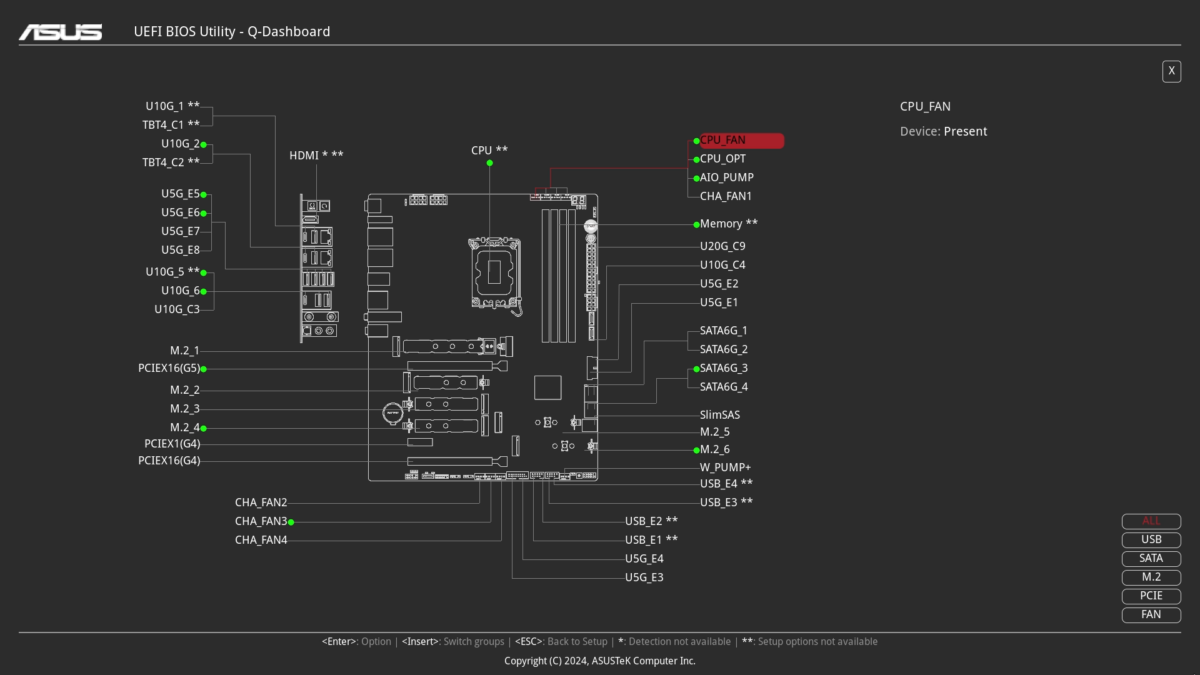Switch to the SATA group filter
This screenshot has width=1200, height=675.
[x=1151, y=558]
